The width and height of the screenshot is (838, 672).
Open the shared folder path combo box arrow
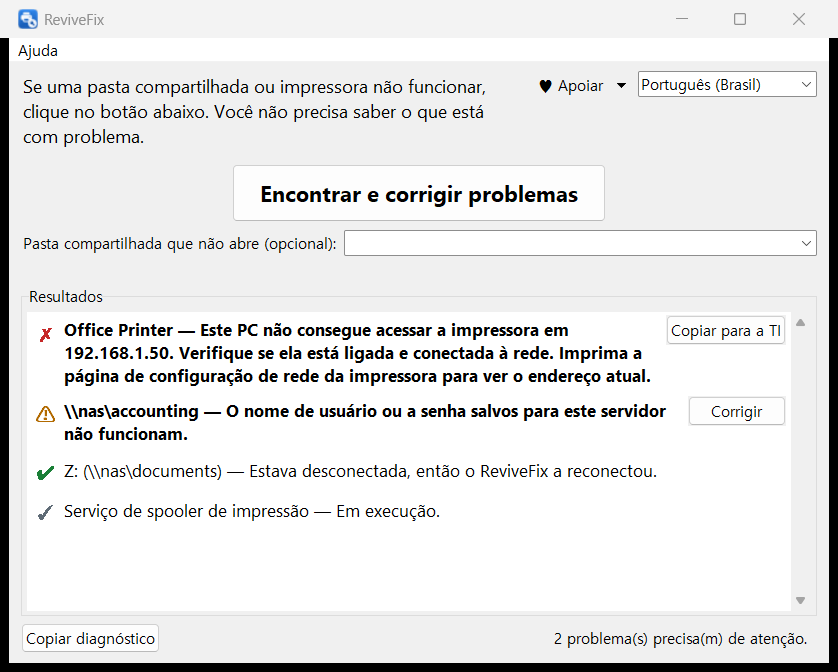point(806,243)
